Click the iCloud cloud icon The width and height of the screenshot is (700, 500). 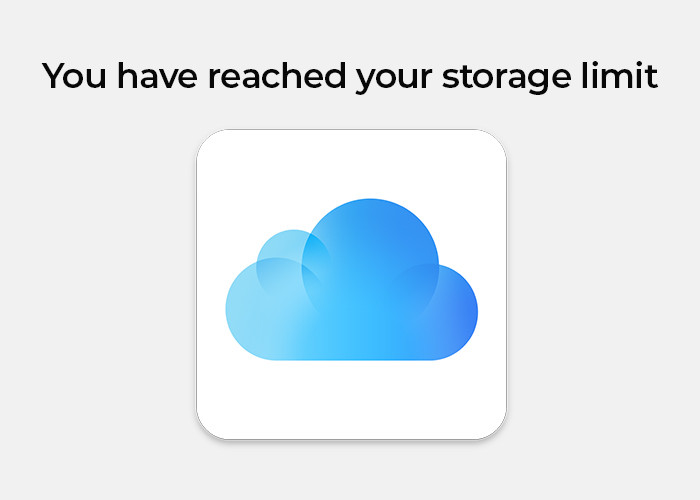(x=351, y=285)
